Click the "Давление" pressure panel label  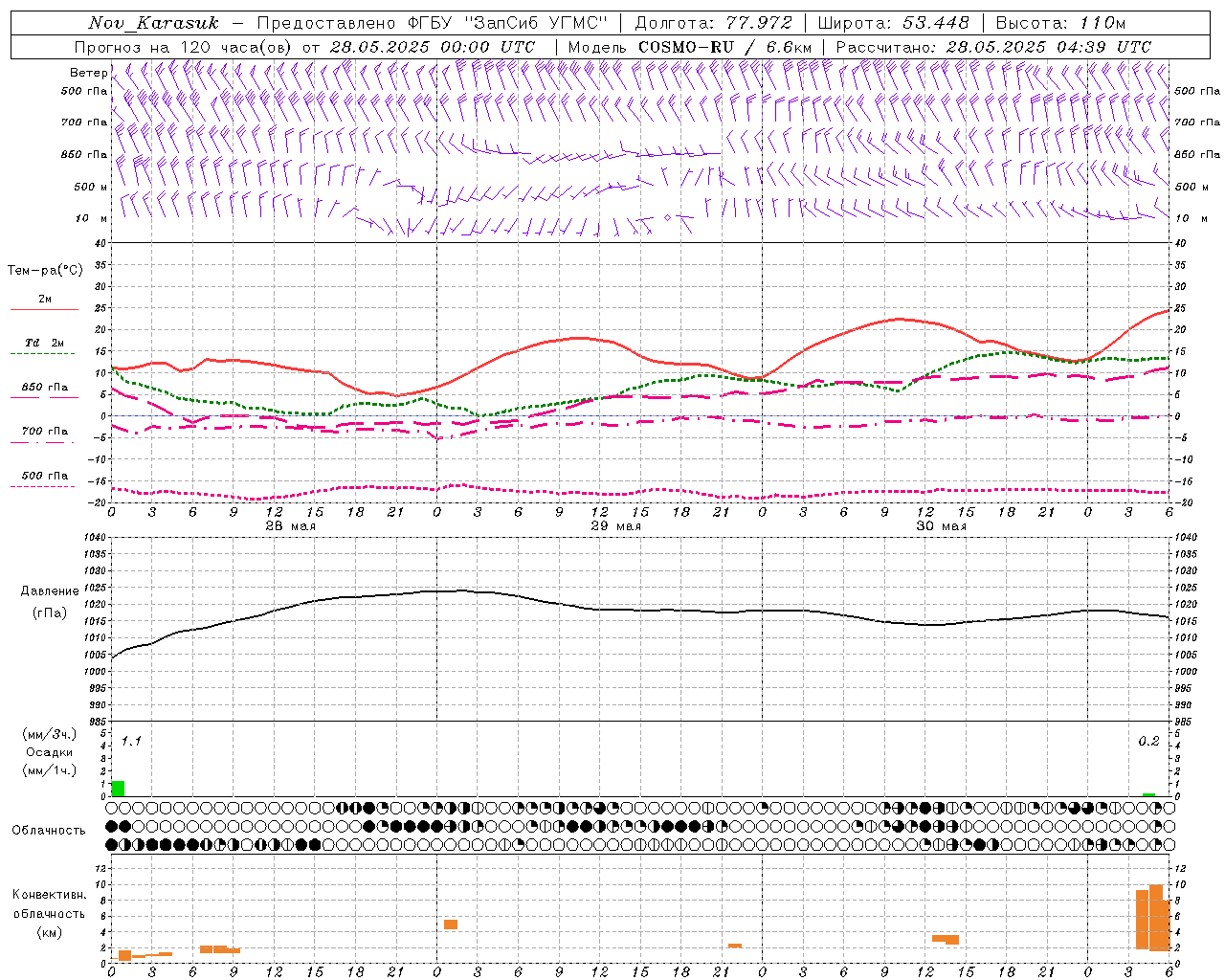point(50,591)
